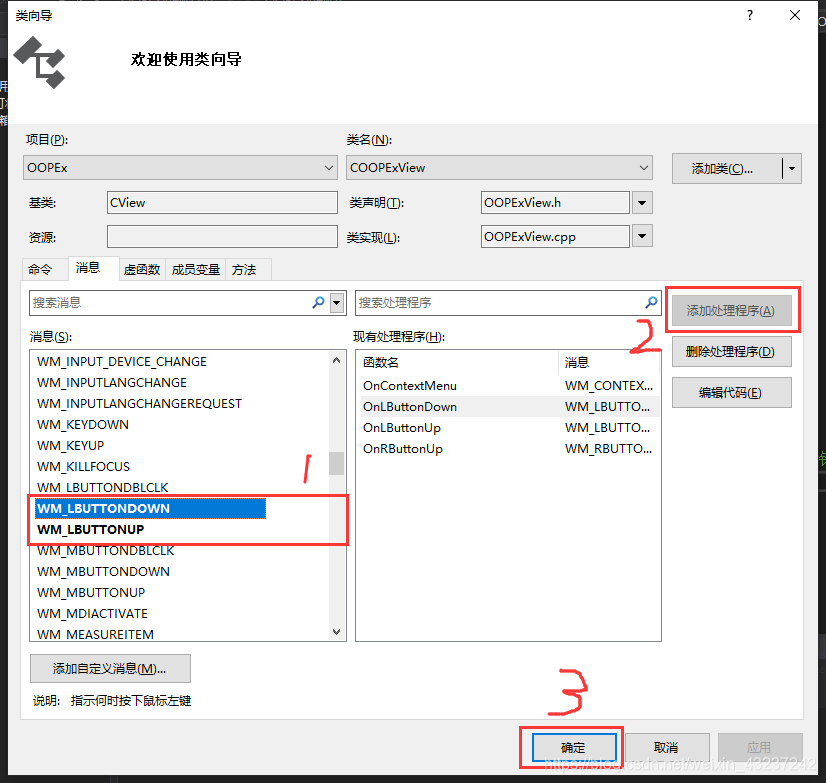Select WM_INPUTLANGCHANGE in the message list
This screenshot has width=826, height=783.
[112, 383]
